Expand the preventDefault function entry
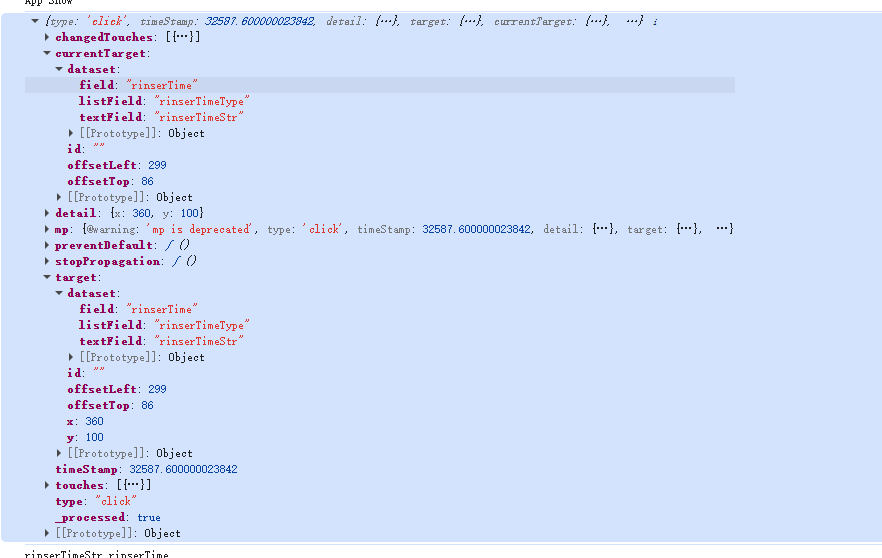 [x=48, y=245]
